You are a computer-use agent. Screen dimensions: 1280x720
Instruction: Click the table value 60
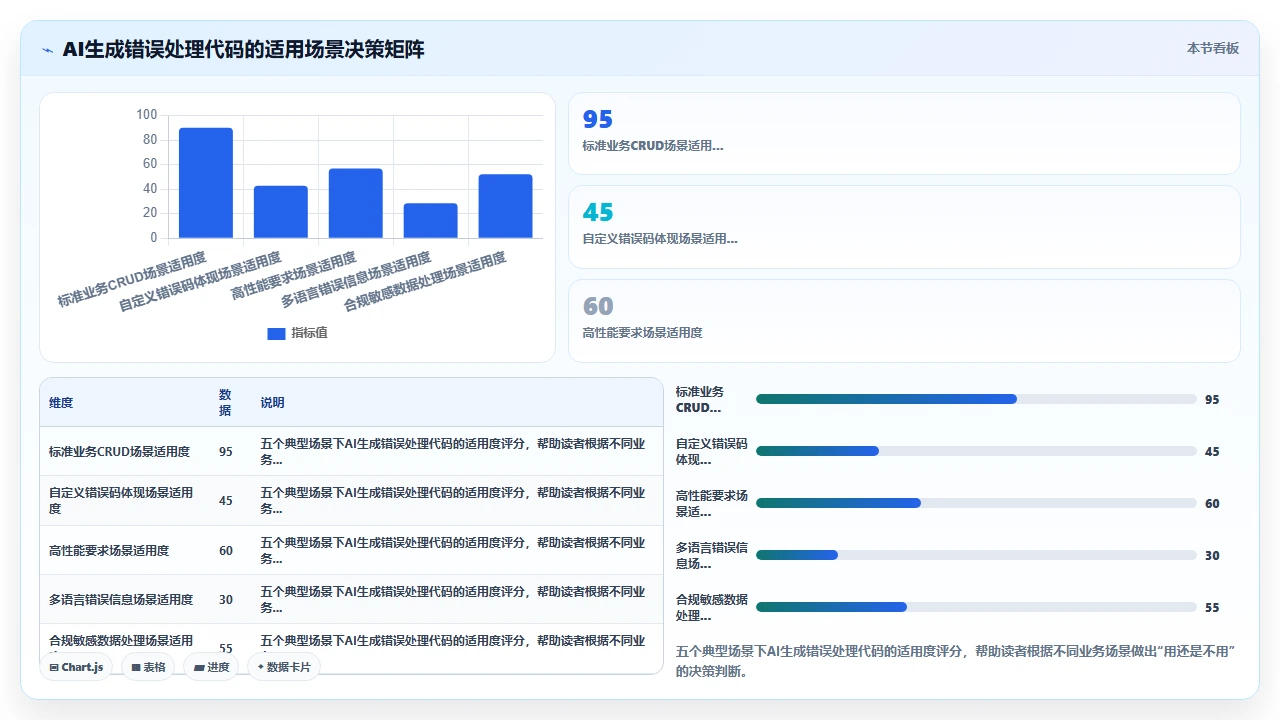point(226,551)
